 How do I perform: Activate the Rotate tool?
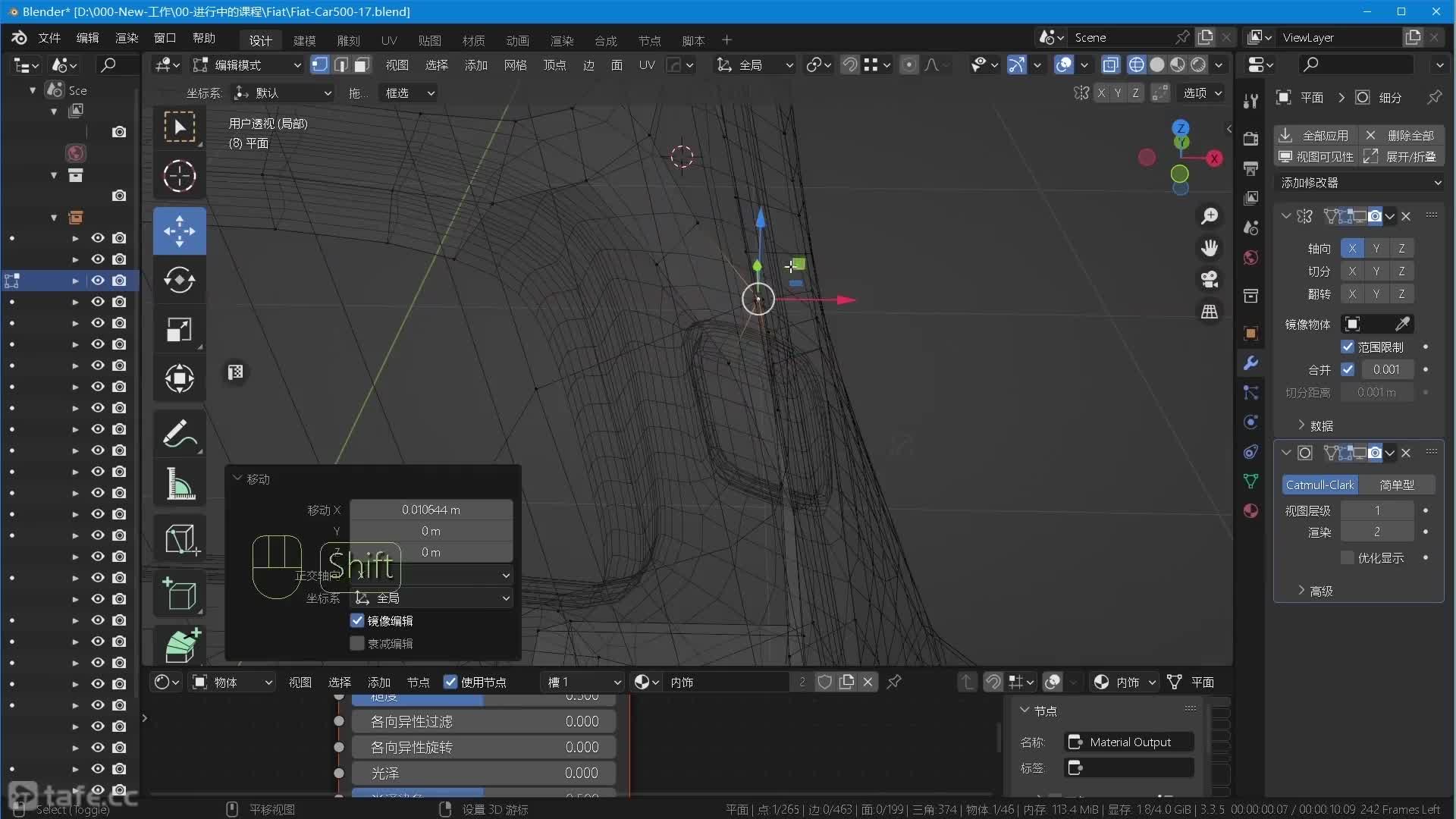click(x=180, y=279)
